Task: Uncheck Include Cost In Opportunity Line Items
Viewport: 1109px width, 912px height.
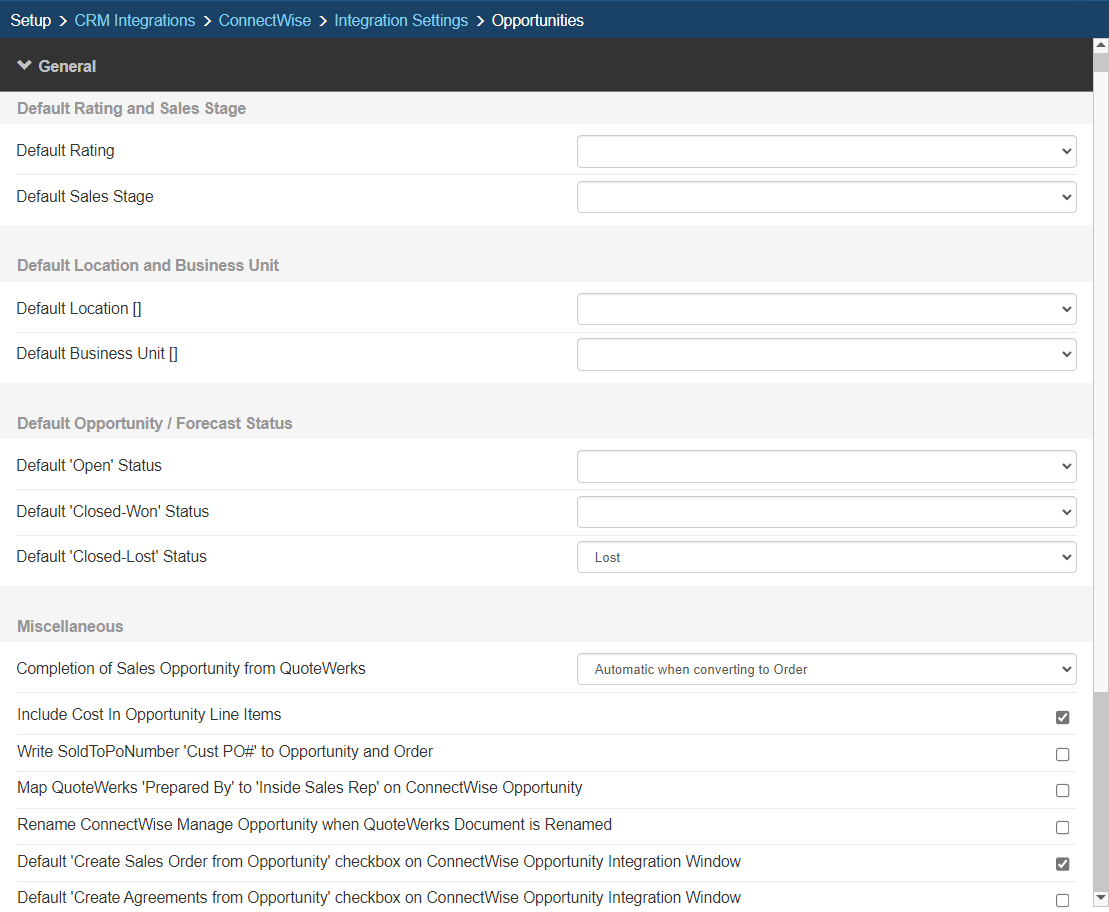Action: tap(1062, 717)
